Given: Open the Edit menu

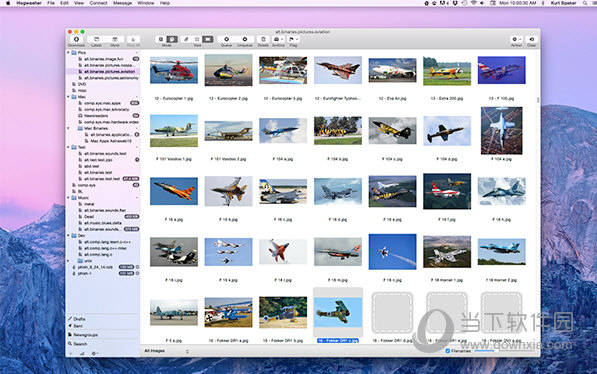Looking at the screenshot, I should click(64, 3).
